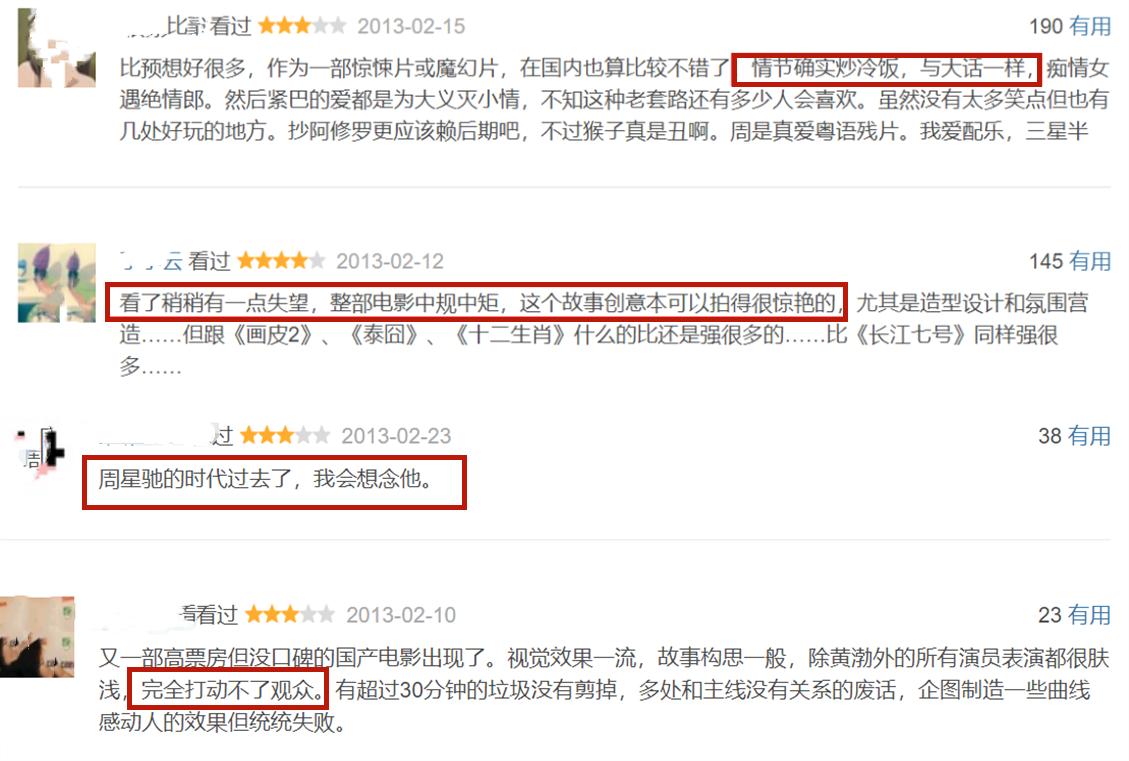Click the 有用 link beside 190 votes
This screenshot has height=761, width=1129.
1090,26
